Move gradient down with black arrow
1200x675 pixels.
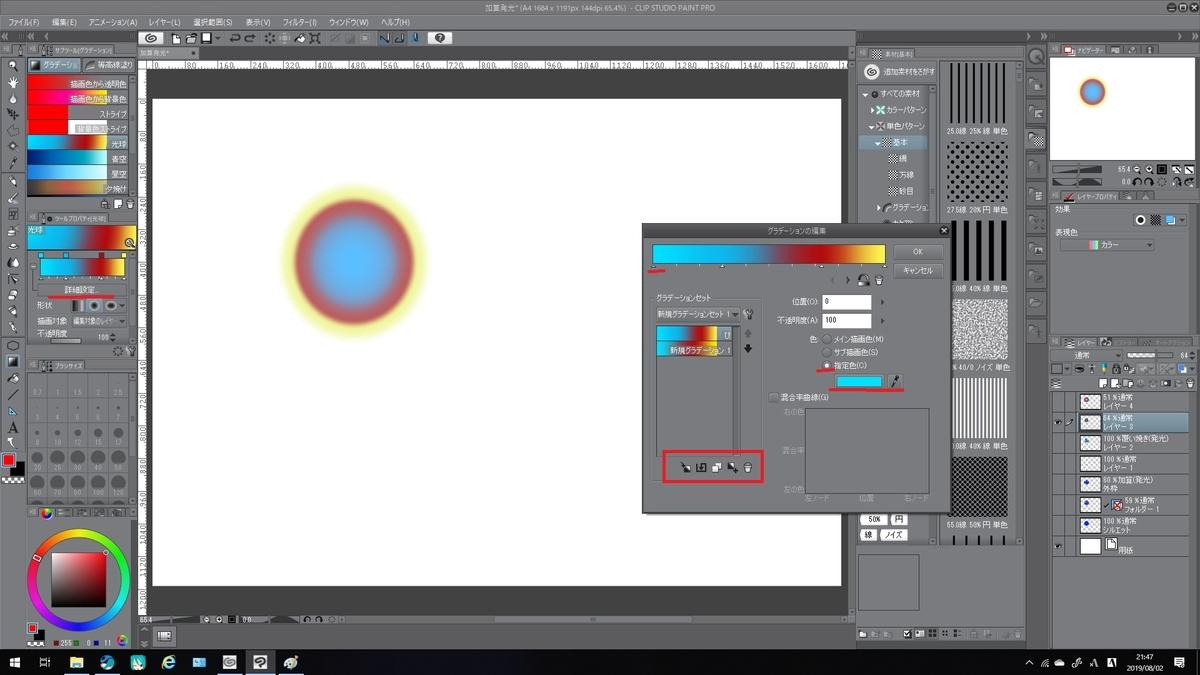click(747, 348)
